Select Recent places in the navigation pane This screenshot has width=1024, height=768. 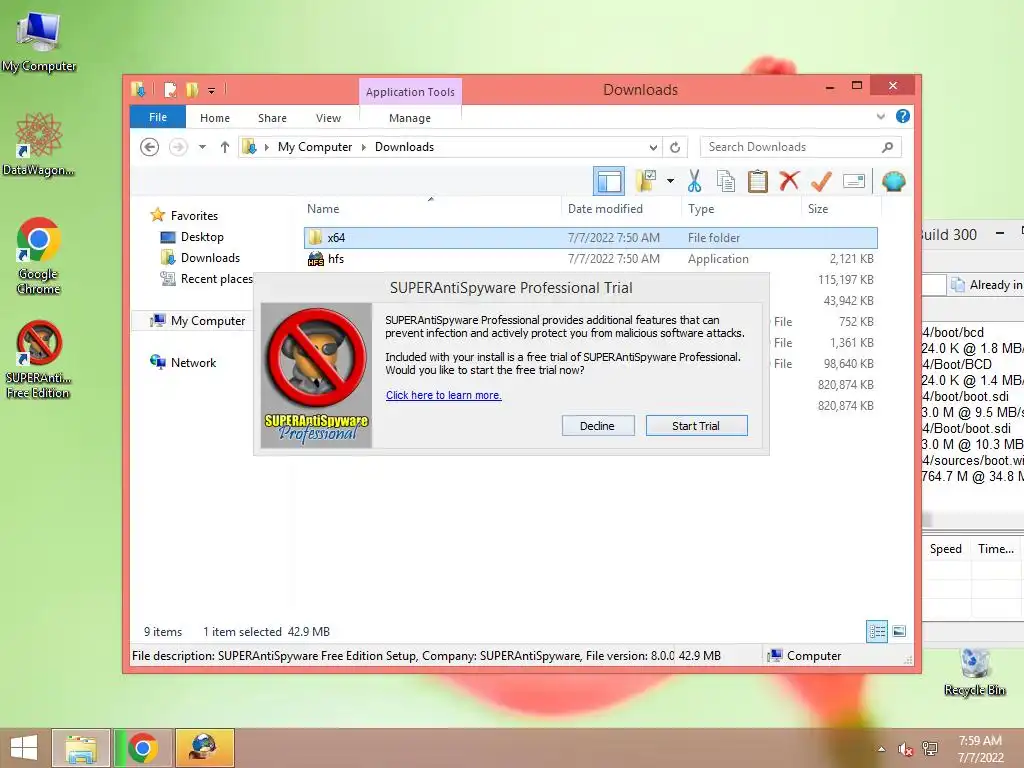click(216, 279)
